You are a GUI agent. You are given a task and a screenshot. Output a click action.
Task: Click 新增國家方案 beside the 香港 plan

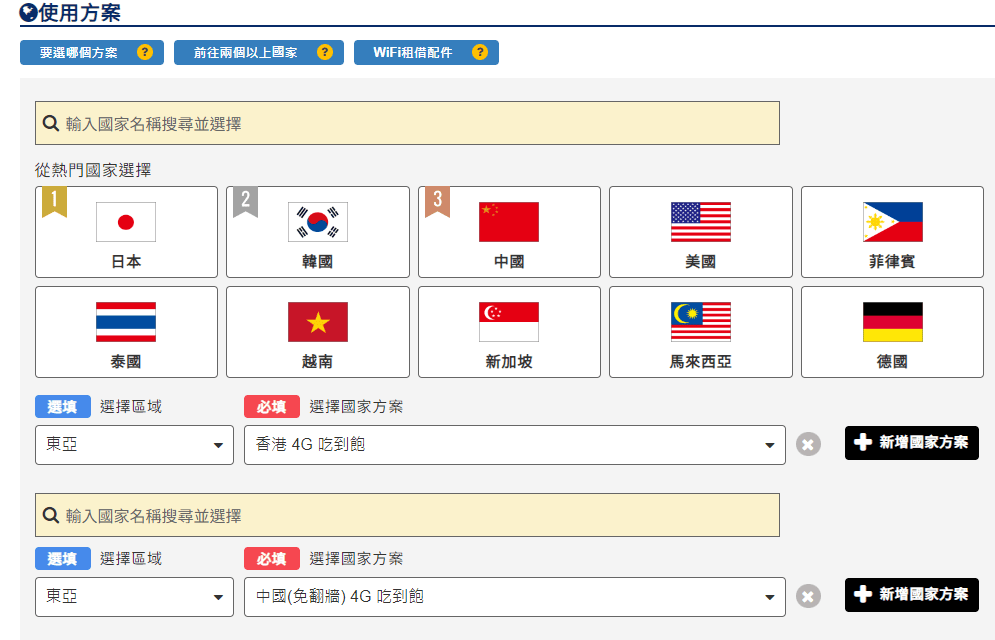click(912, 443)
